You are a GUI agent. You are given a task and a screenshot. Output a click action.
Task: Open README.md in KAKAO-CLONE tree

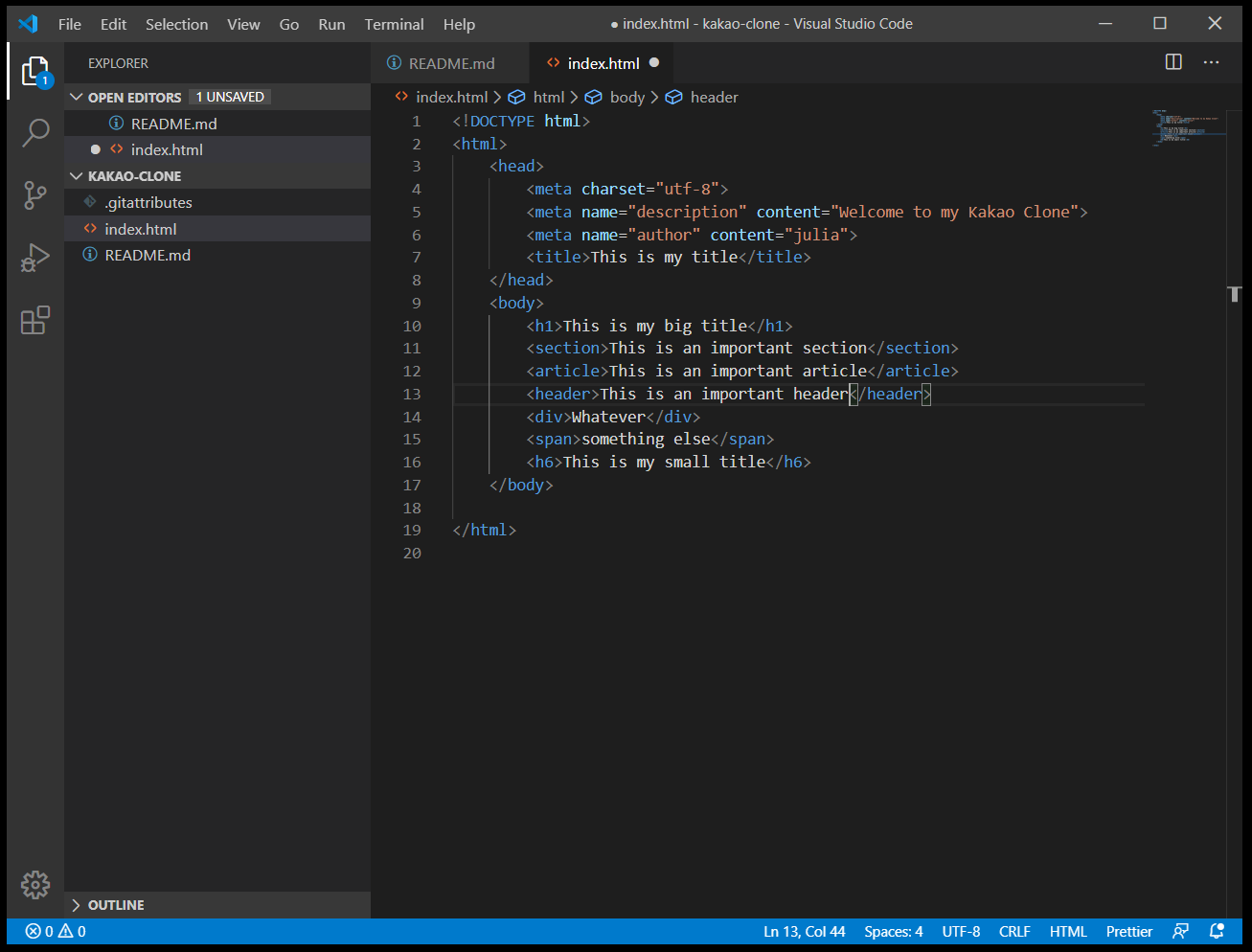tap(217, 255)
